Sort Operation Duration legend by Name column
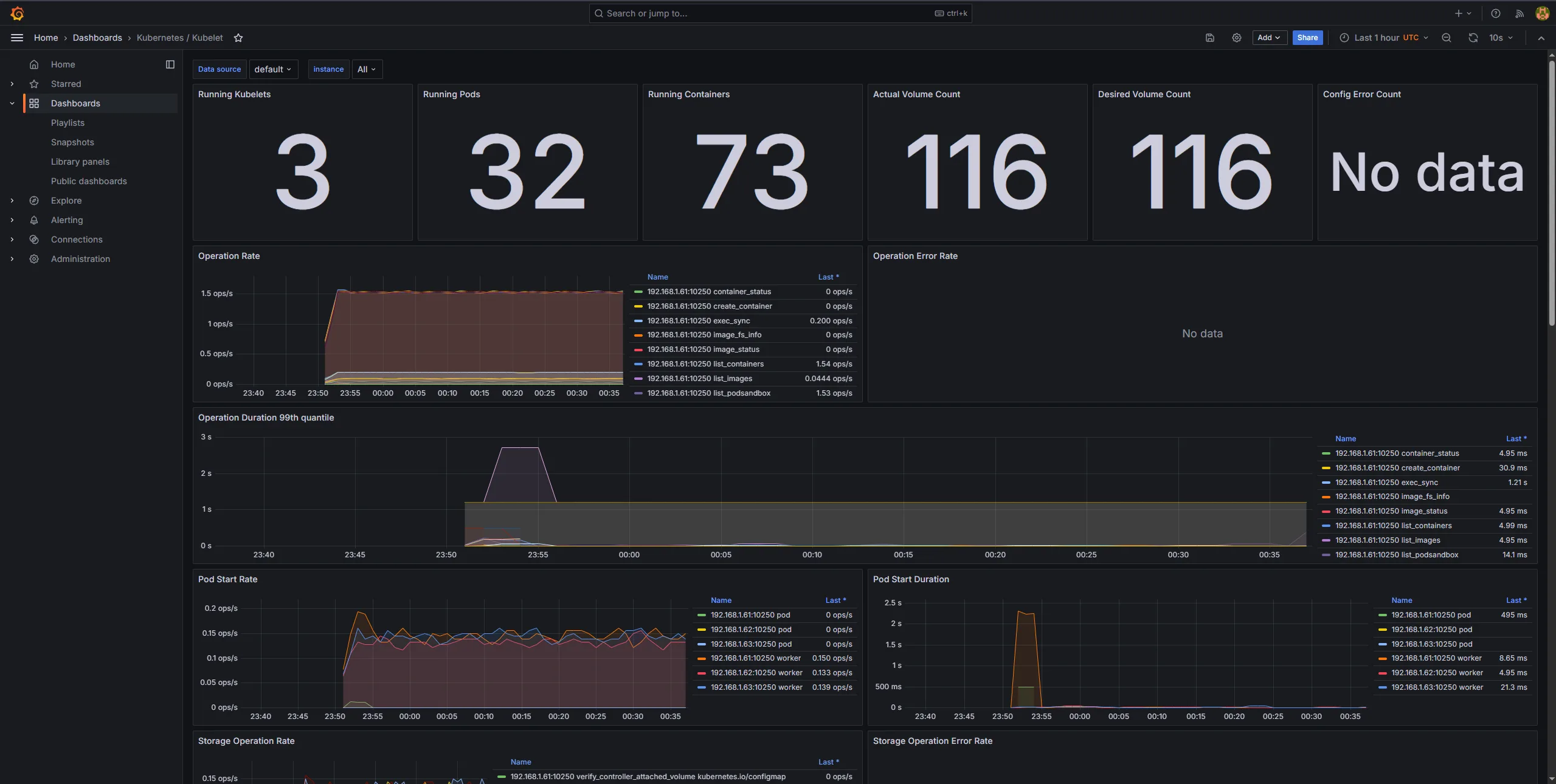The height and width of the screenshot is (784, 1556). click(x=1346, y=439)
